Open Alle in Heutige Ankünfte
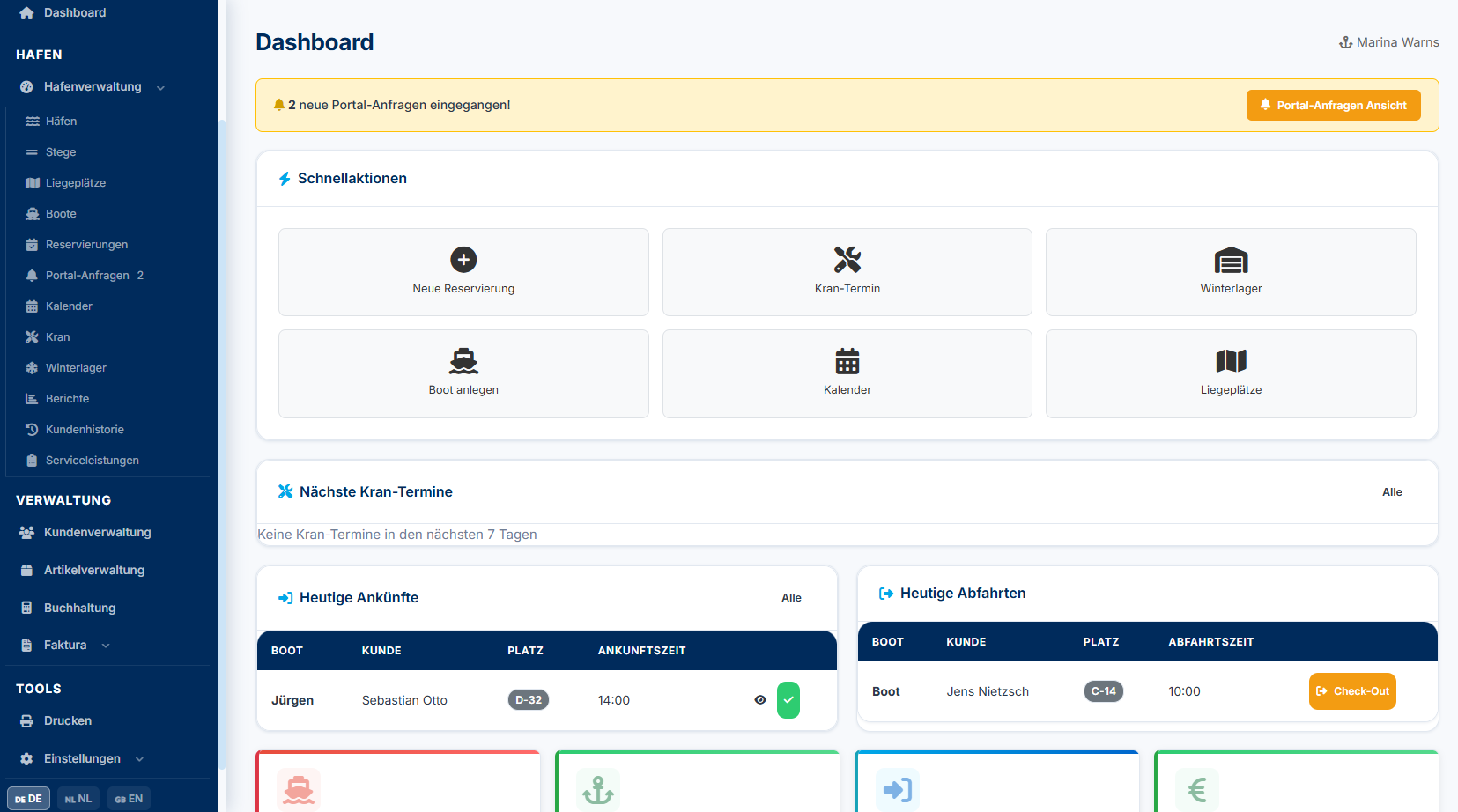Viewport: 1458px width, 812px height. [790, 597]
